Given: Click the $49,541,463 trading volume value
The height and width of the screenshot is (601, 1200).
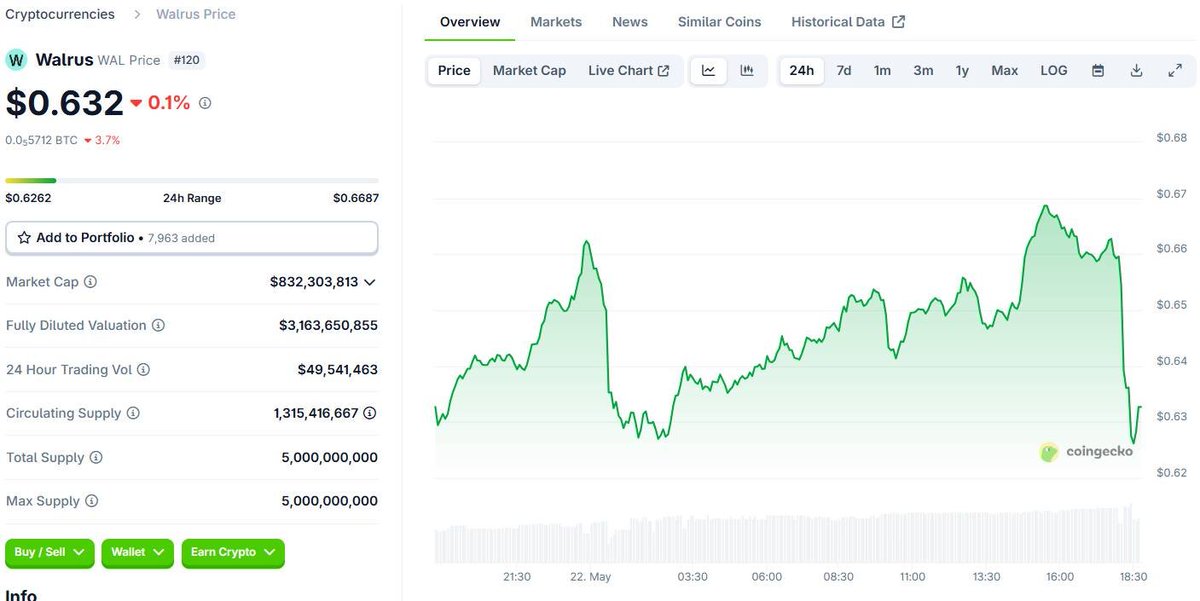Looking at the screenshot, I should pyautogui.click(x=338, y=370).
